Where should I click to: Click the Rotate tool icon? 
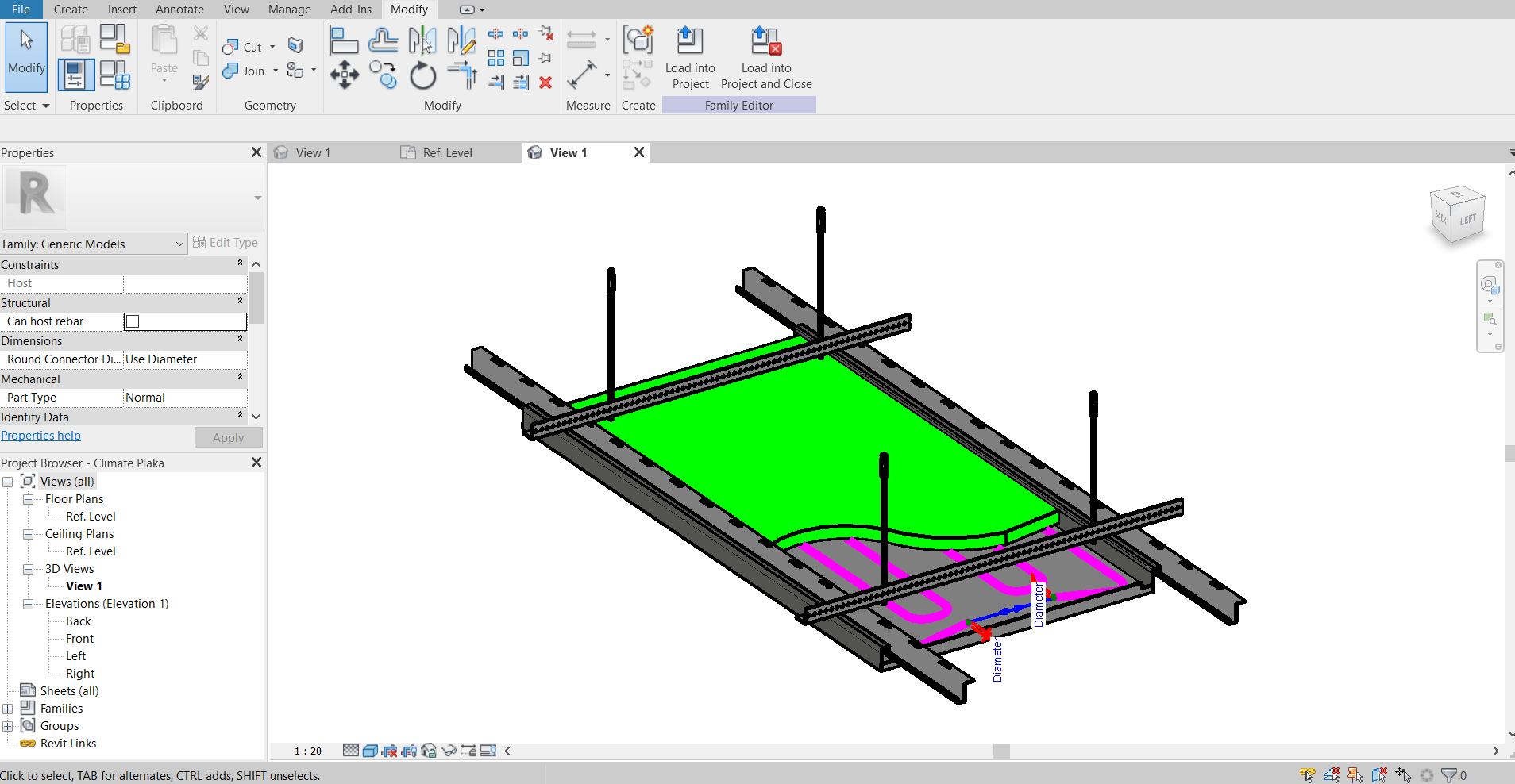(x=422, y=76)
